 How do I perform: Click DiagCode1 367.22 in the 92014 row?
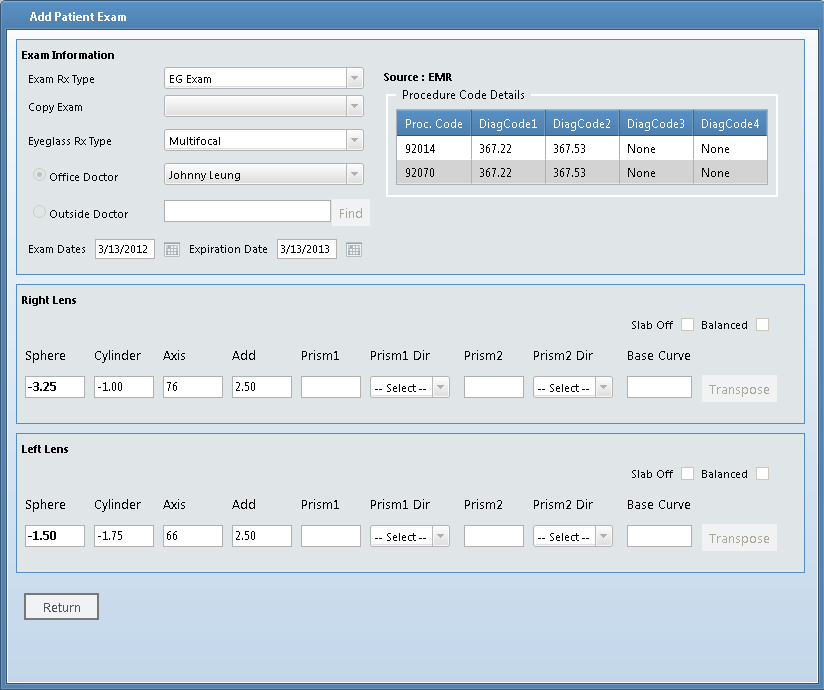pos(508,149)
